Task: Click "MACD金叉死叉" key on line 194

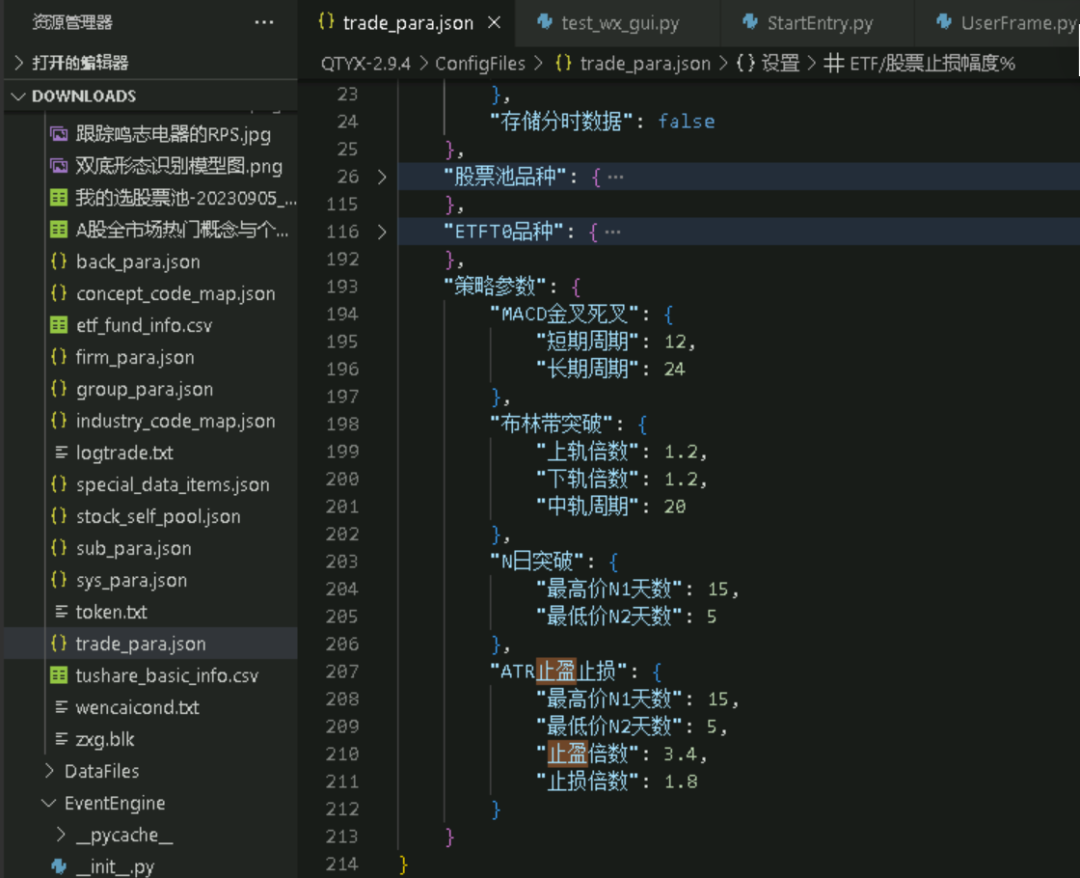Action: (565, 315)
